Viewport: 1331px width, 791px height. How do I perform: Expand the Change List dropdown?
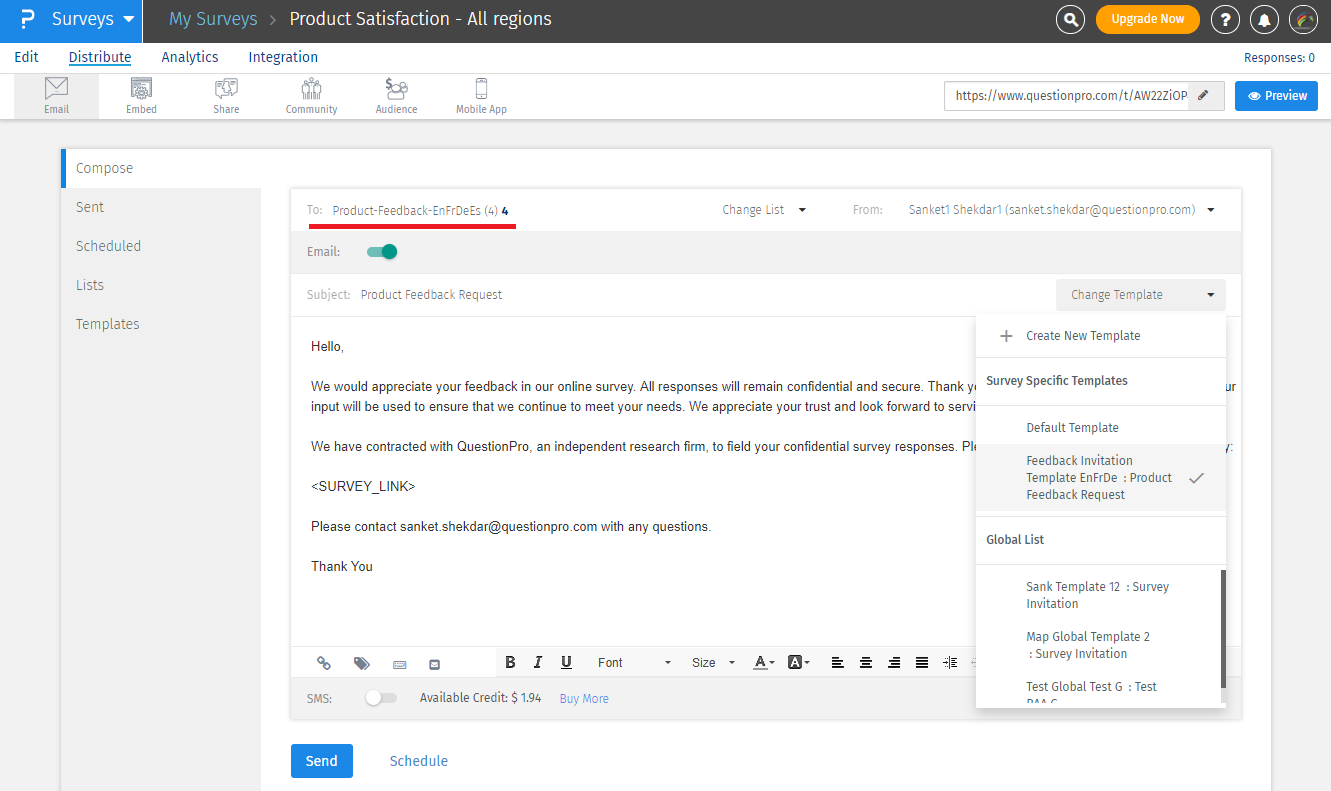pos(764,210)
